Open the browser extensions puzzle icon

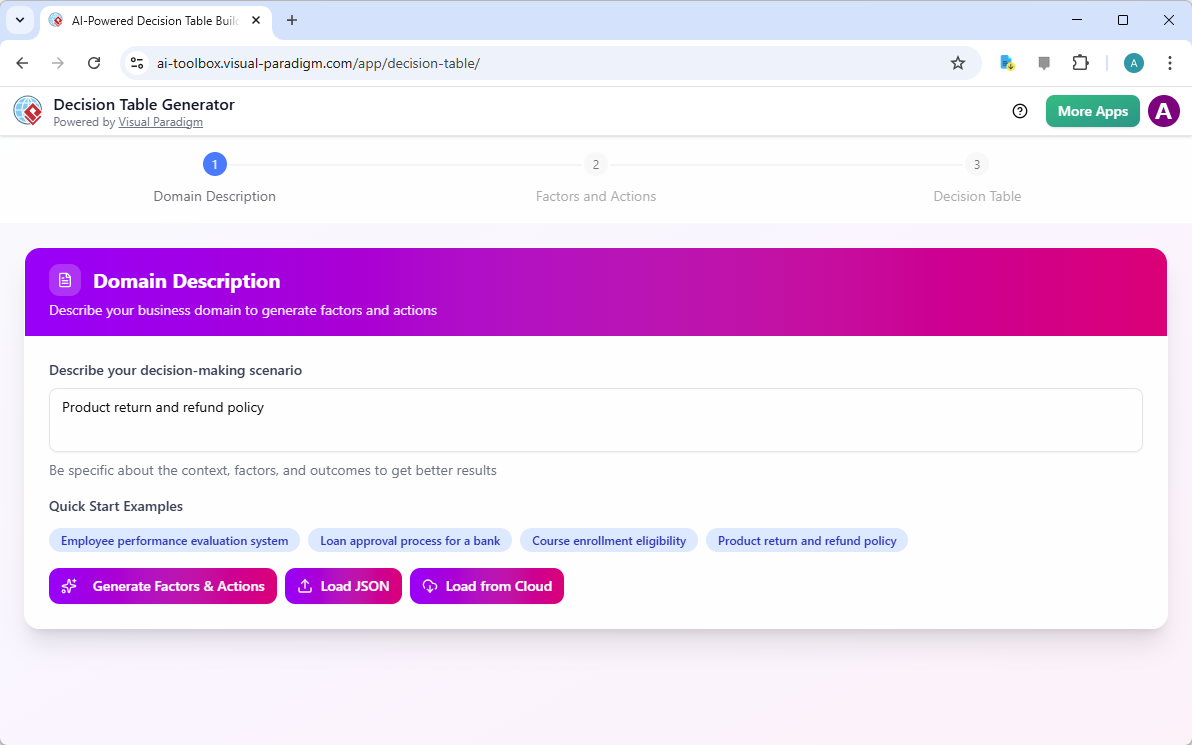1080,62
